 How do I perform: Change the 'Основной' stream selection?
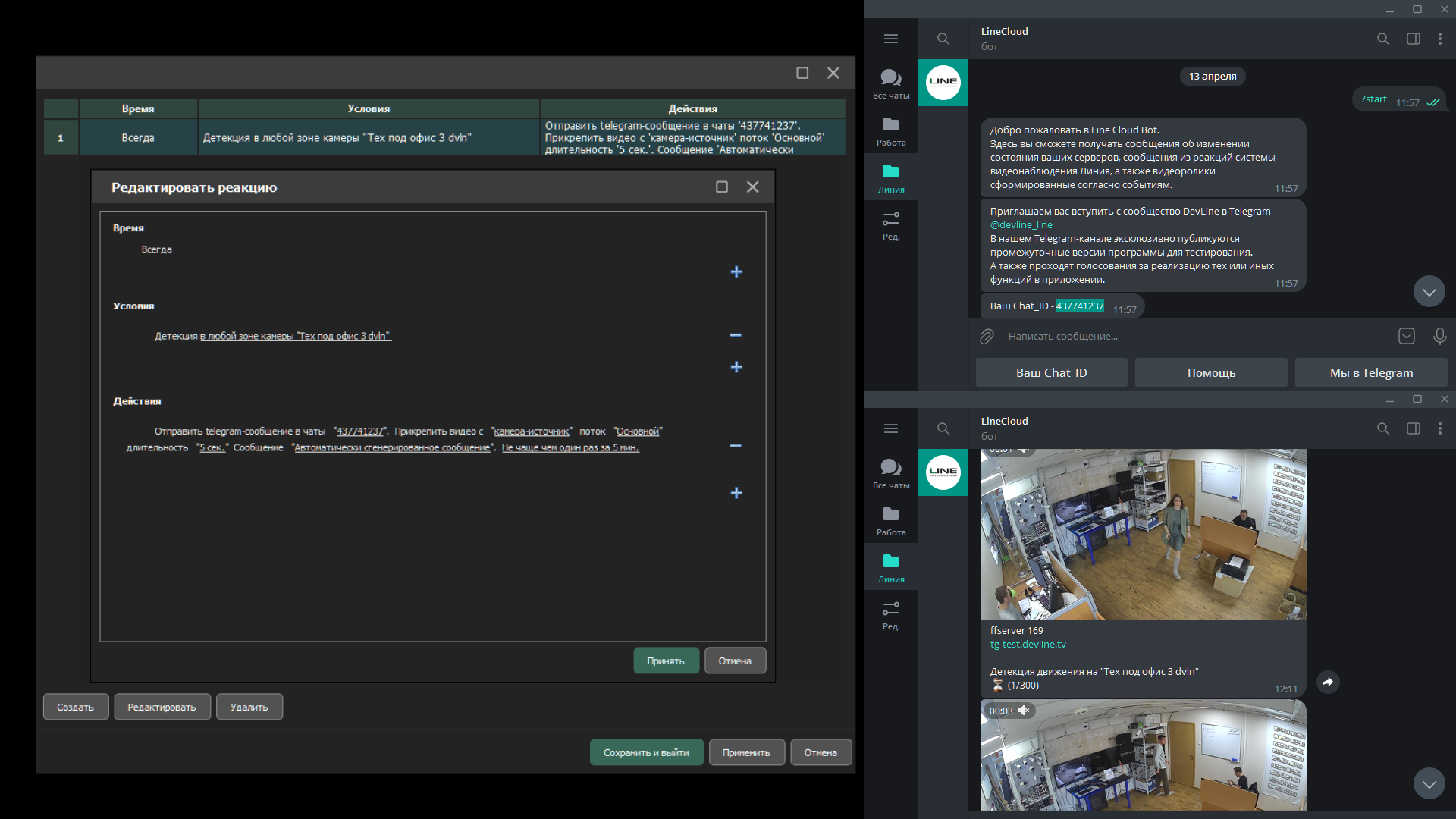click(638, 431)
